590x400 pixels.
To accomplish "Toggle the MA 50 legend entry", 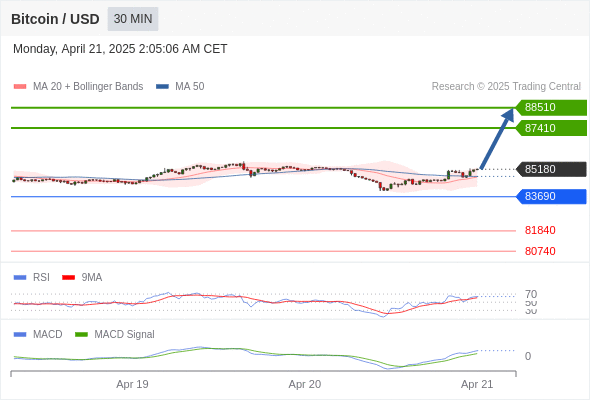I will (180, 87).
